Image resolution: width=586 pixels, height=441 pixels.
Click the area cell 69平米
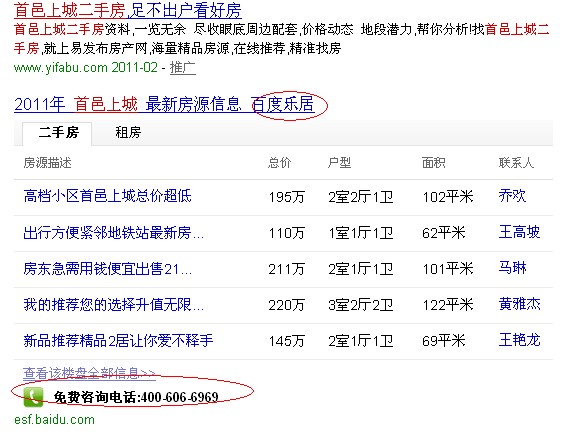point(444,341)
